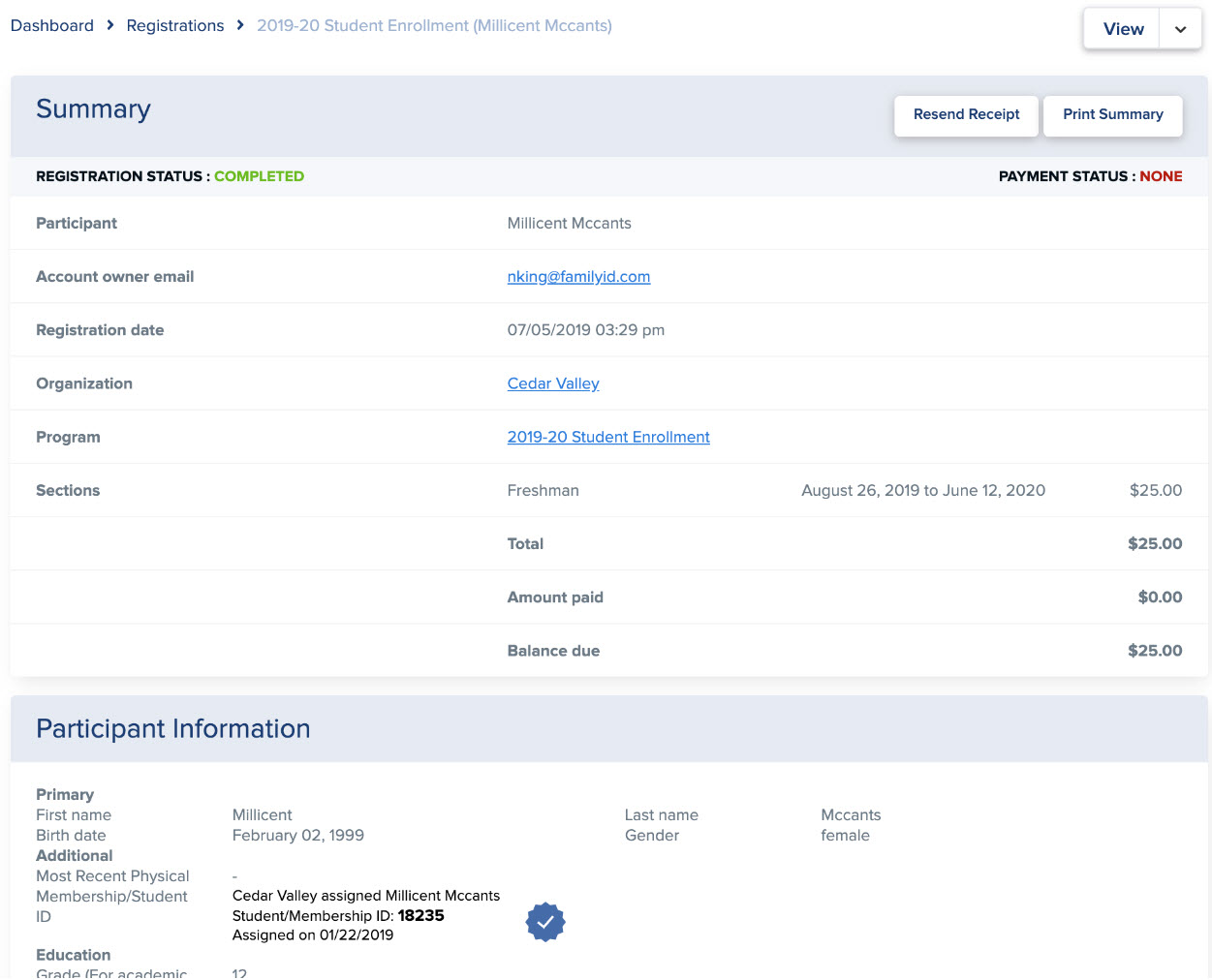Click the Print Summary button
The image size is (1212, 980).
tap(1112, 115)
